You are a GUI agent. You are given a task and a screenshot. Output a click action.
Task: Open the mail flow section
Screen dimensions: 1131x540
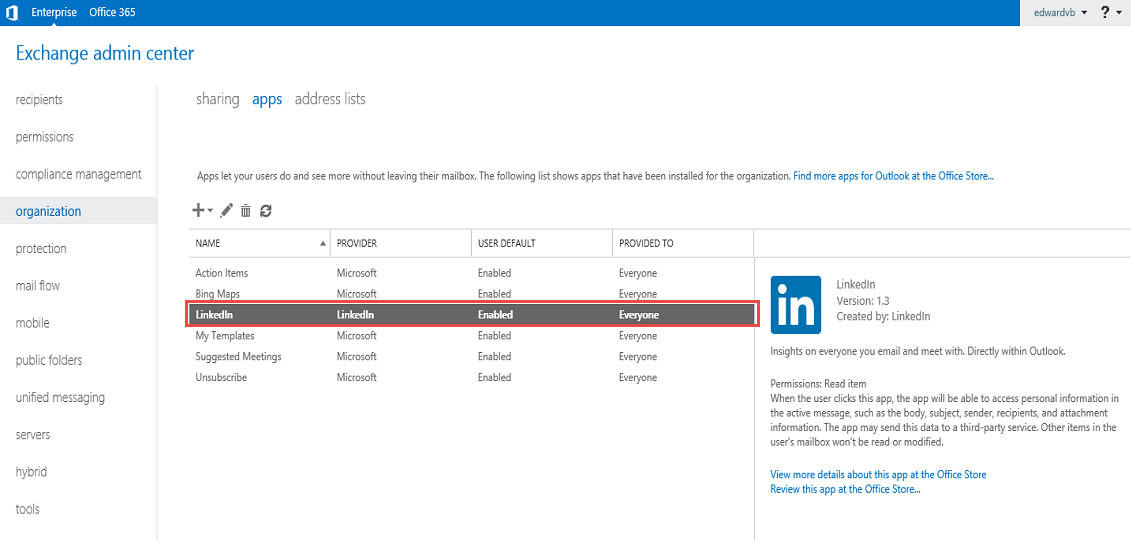(38, 286)
